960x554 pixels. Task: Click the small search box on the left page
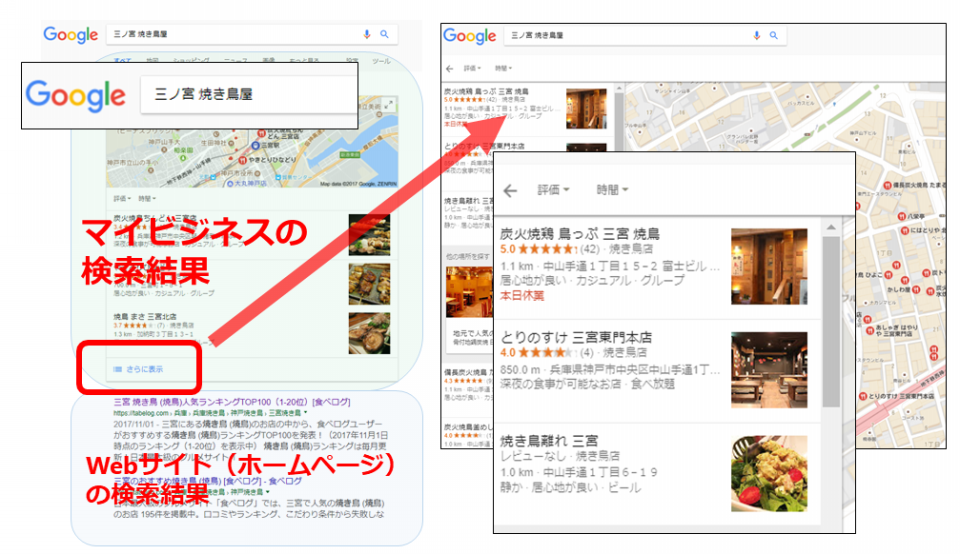point(252,34)
